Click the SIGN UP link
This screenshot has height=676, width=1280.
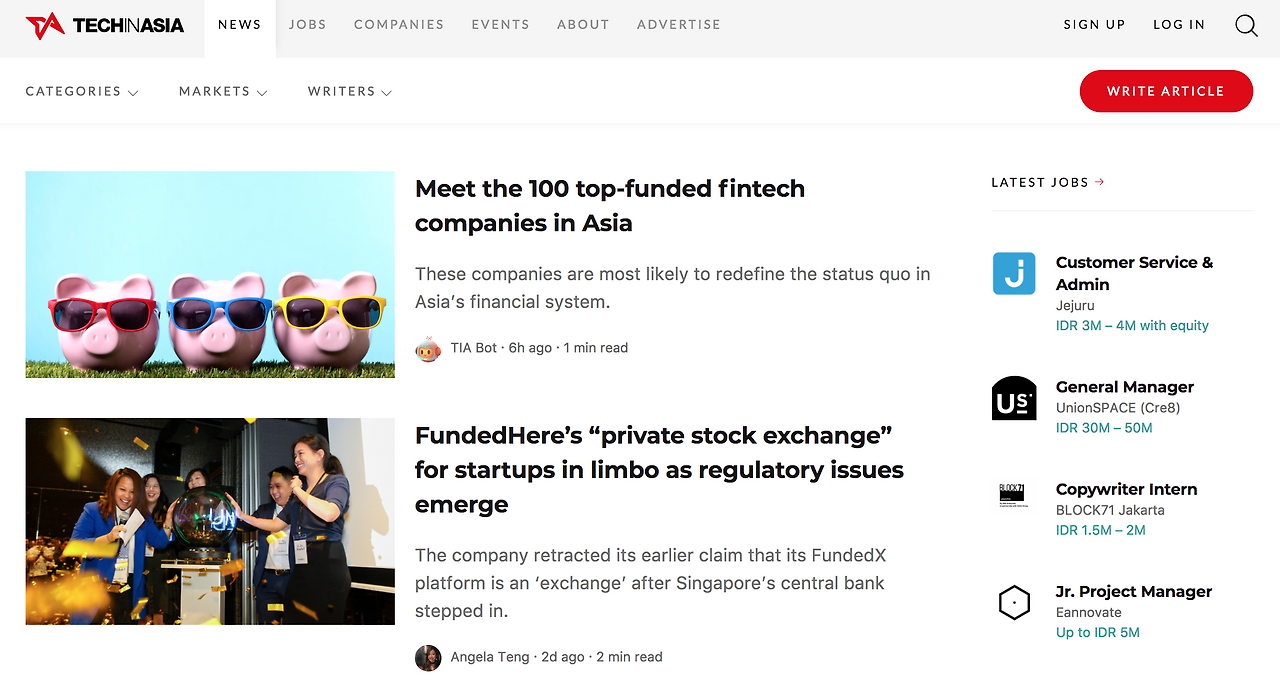[1094, 24]
